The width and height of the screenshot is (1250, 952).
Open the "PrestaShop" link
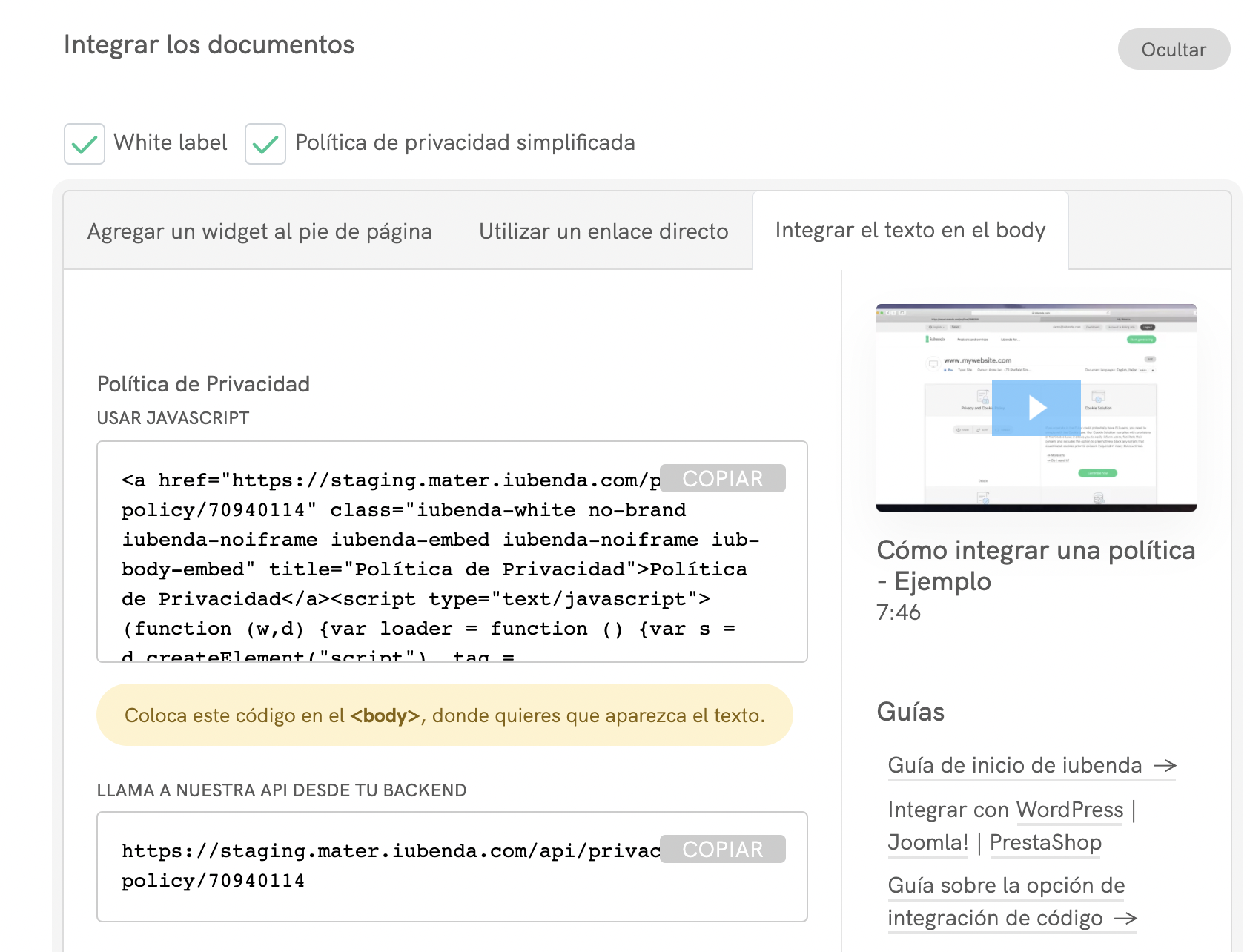pos(1045,842)
